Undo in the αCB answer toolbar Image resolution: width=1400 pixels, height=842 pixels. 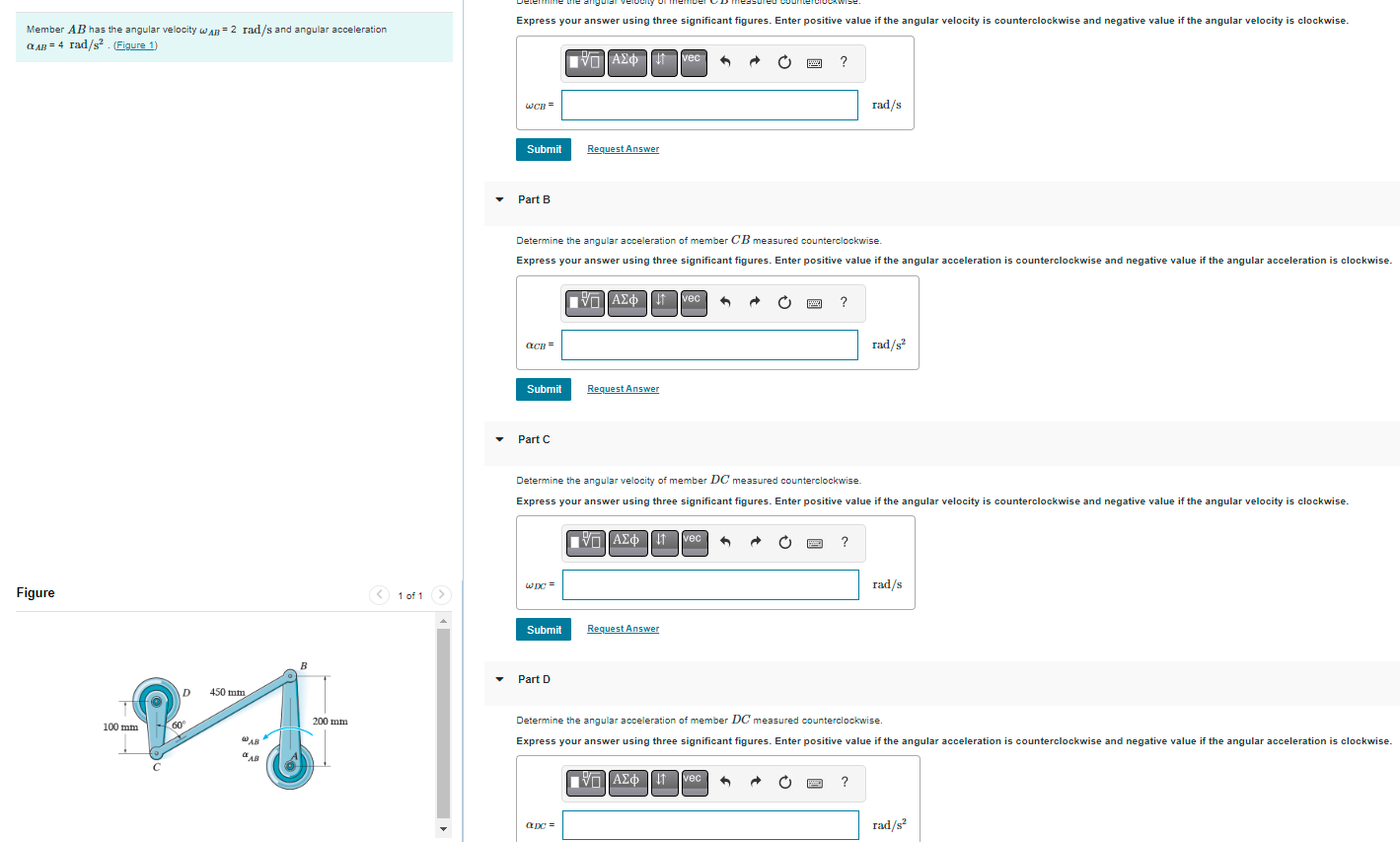[725, 302]
